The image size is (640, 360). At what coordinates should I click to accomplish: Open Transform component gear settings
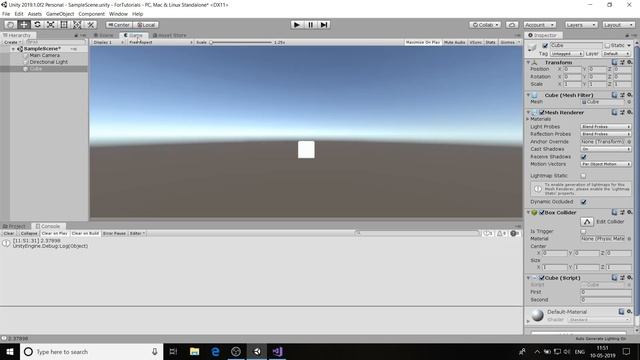(x=629, y=62)
